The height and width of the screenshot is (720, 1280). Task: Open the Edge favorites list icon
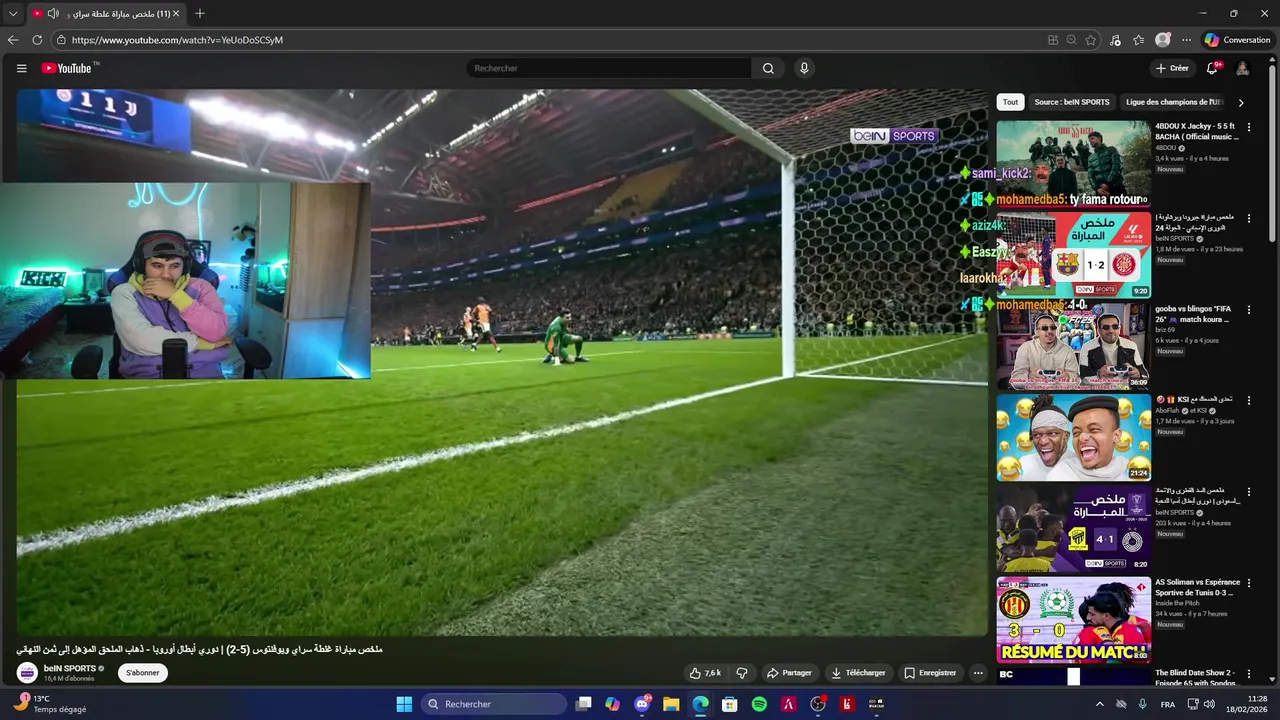point(1138,40)
